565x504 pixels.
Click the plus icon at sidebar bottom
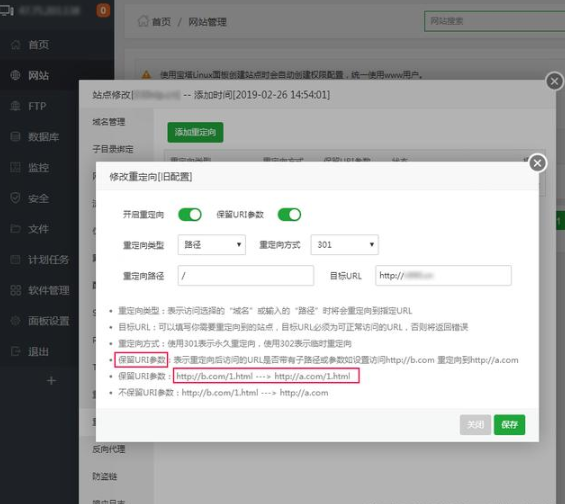(51, 380)
